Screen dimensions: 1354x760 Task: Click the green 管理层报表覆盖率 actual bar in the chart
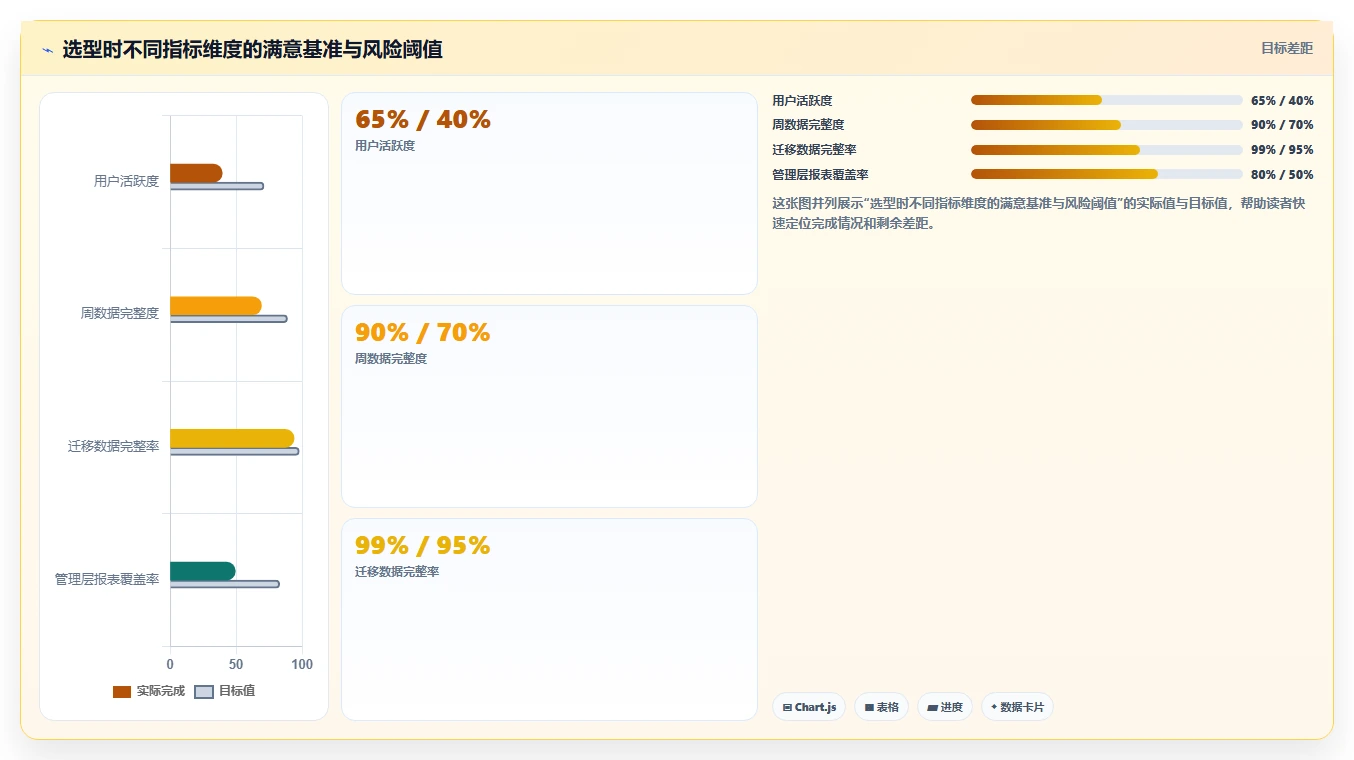tap(203, 571)
